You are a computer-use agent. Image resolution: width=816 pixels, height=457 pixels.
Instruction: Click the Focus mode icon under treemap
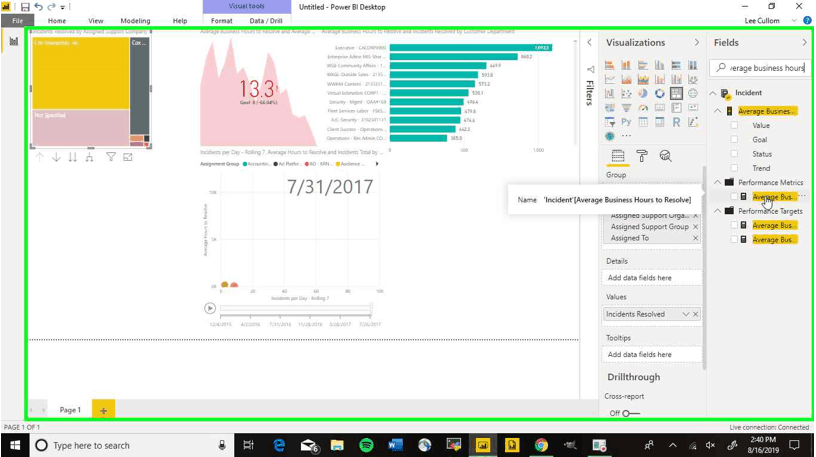(x=128, y=157)
